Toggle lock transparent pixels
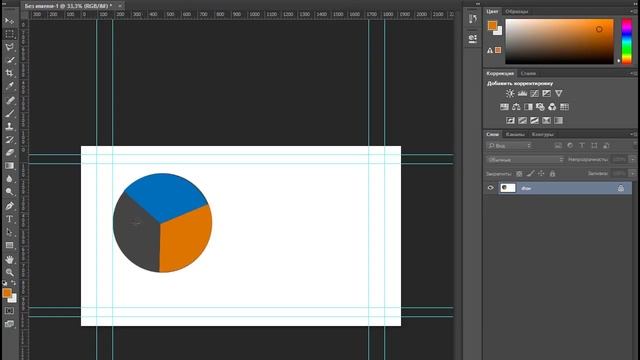 pos(519,174)
